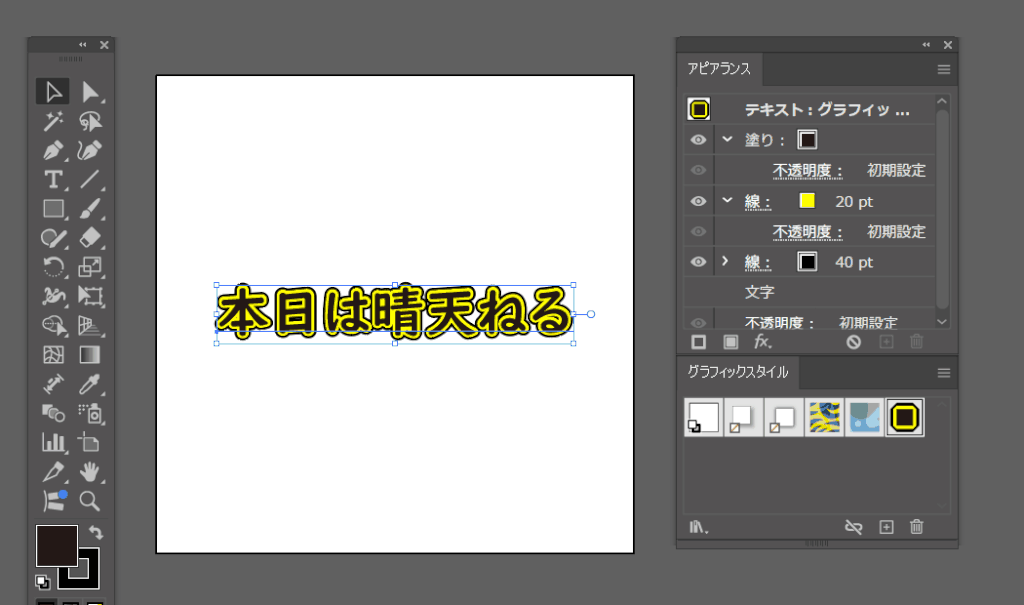
Task: Toggle visibility of the 20 pt stroke
Action: [698, 201]
